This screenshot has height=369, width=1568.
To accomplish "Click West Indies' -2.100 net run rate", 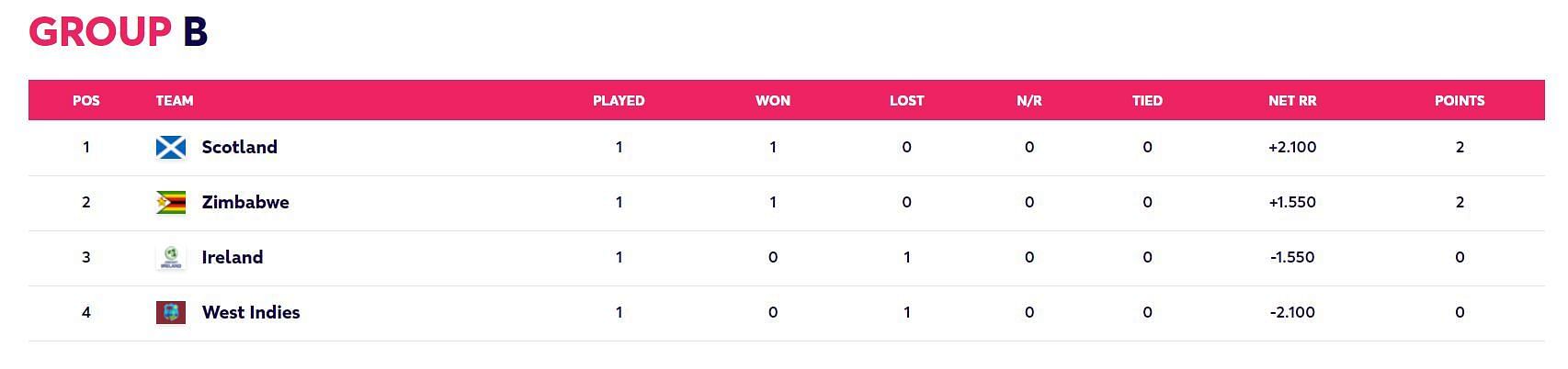I will (1292, 312).
